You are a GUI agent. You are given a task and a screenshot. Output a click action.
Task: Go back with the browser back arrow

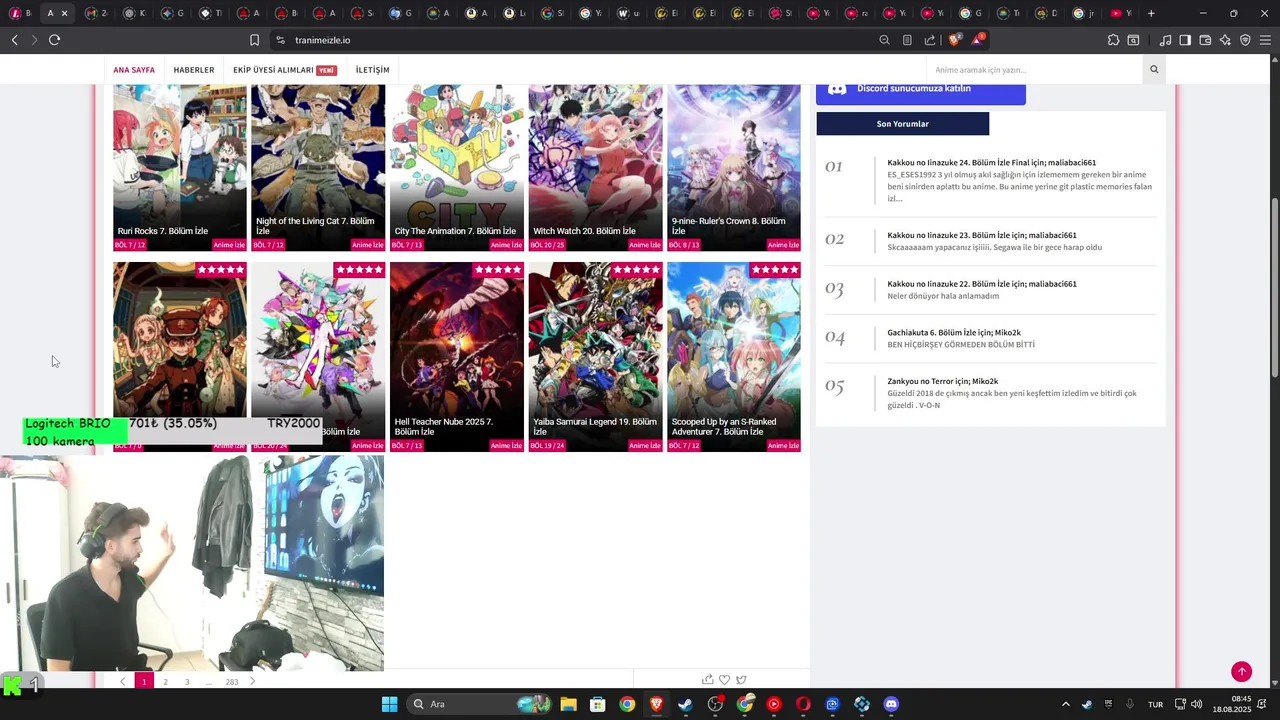click(x=15, y=40)
